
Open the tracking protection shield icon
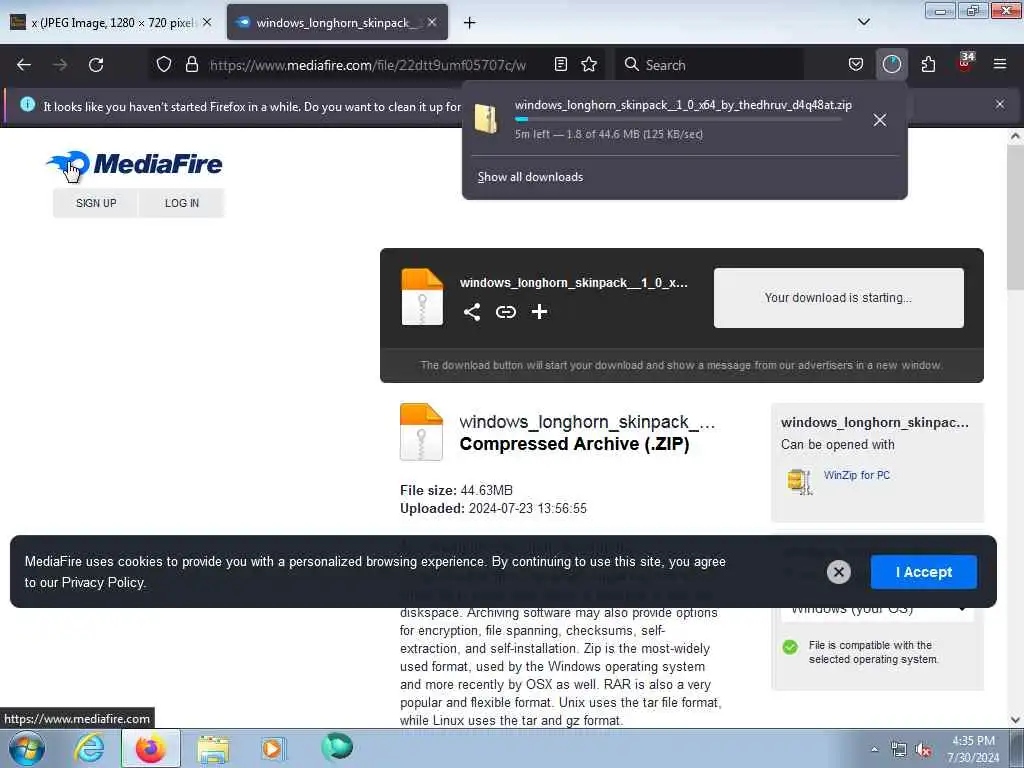tap(164, 64)
